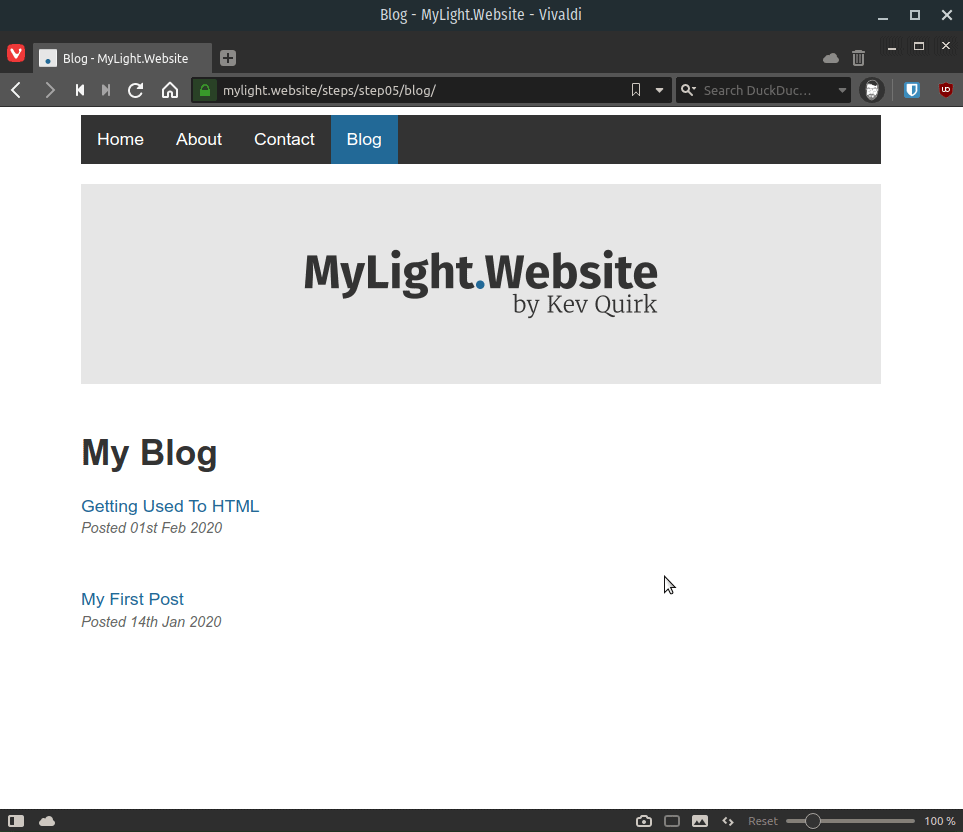Capture a page screenshot with the camera icon
The width and height of the screenshot is (963, 832).
pos(643,820)
